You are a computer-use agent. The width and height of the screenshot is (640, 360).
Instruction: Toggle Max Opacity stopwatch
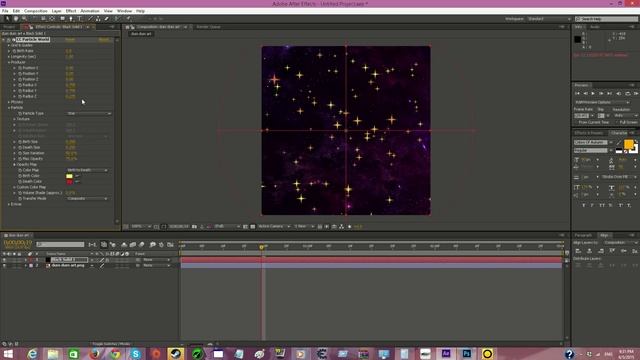[x=20, y=159]
